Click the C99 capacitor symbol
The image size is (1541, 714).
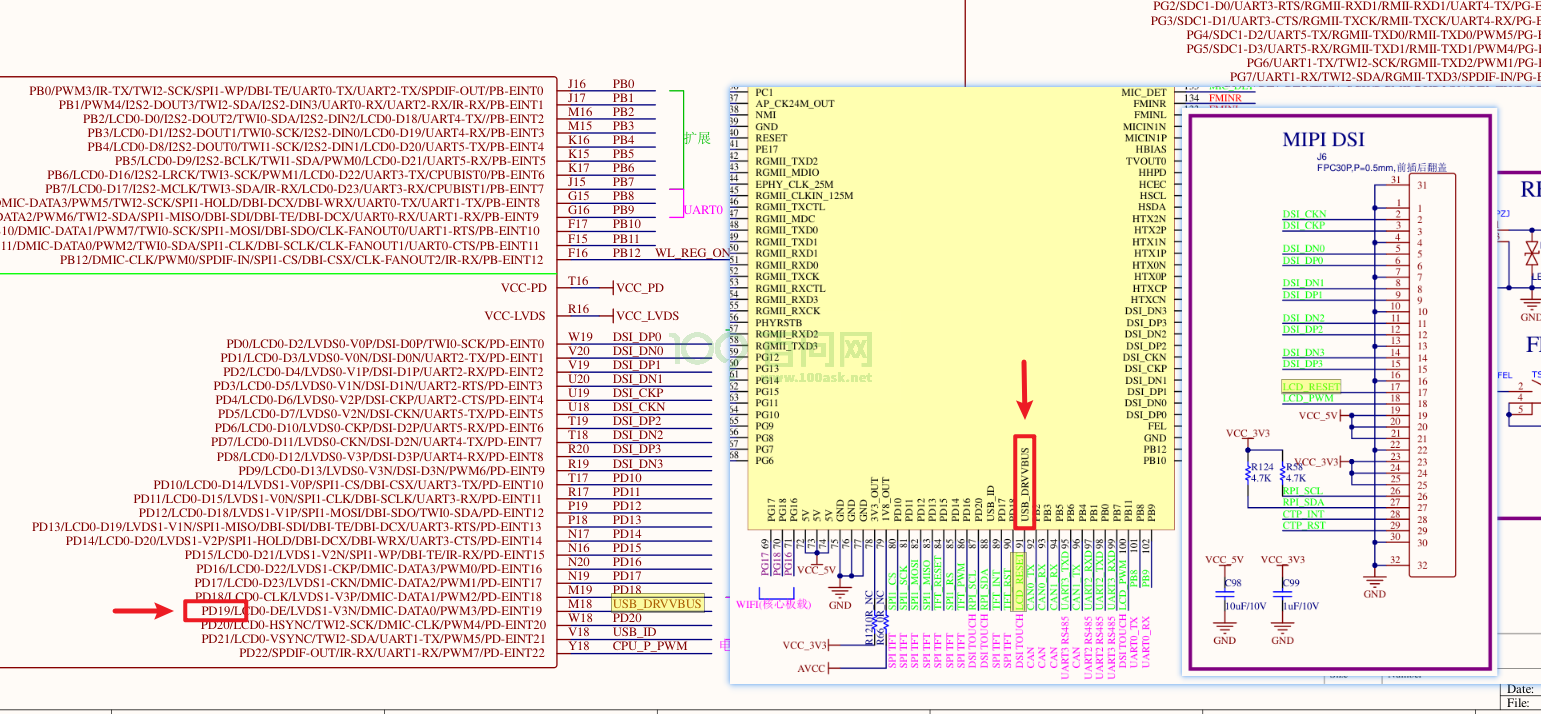(x=1282, y=594)
